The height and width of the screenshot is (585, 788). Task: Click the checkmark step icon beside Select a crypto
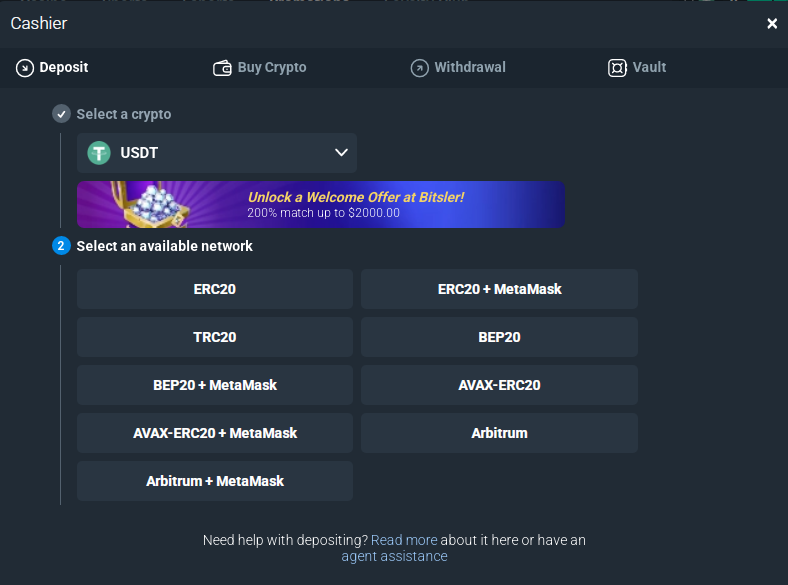point(62,114)
